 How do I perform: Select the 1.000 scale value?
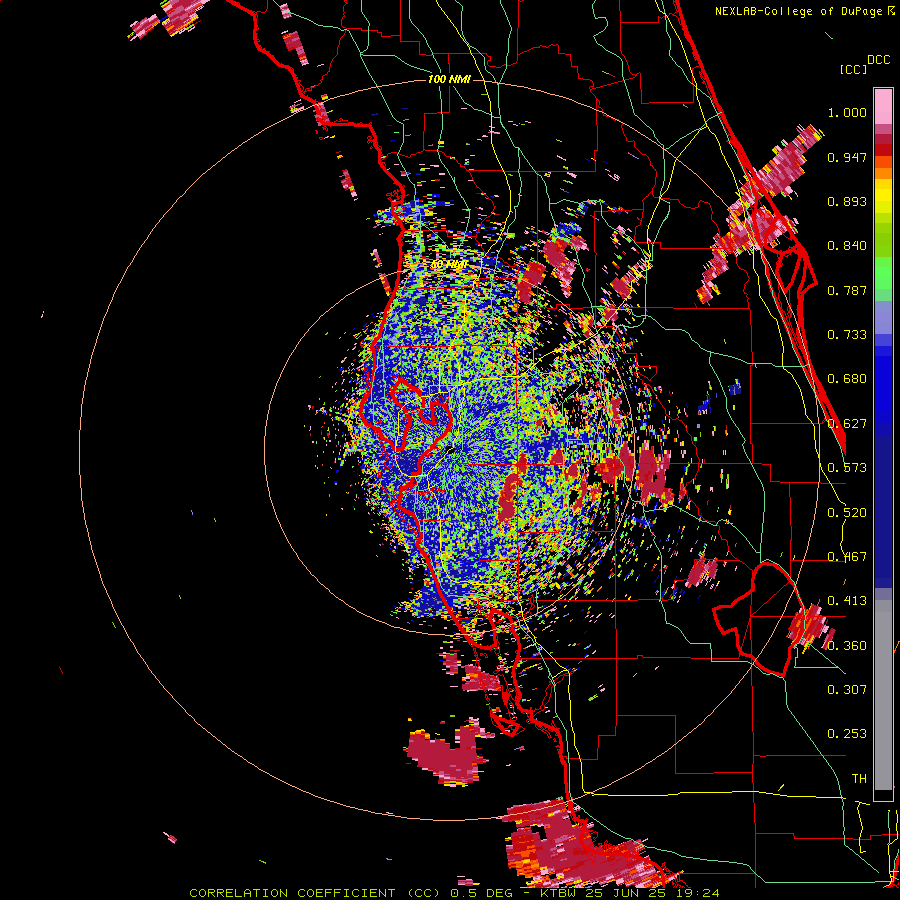point(847,112)
